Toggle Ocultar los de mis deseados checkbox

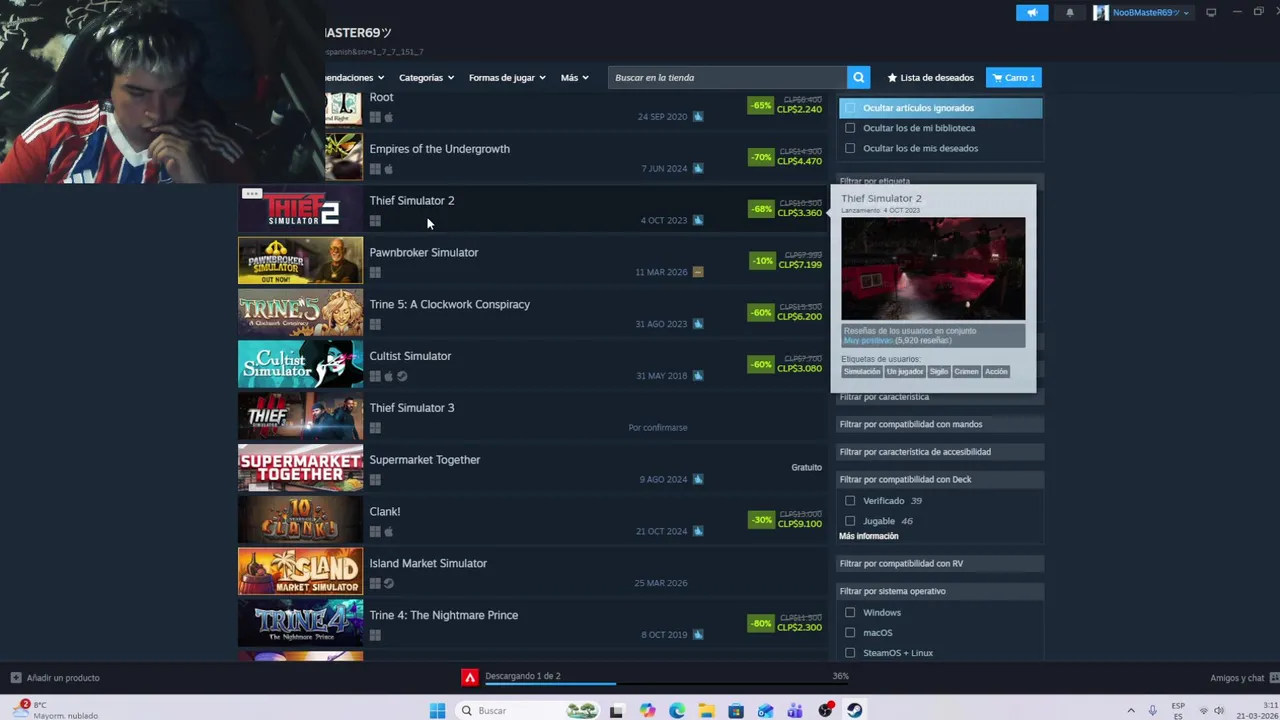tap(850, 148)
